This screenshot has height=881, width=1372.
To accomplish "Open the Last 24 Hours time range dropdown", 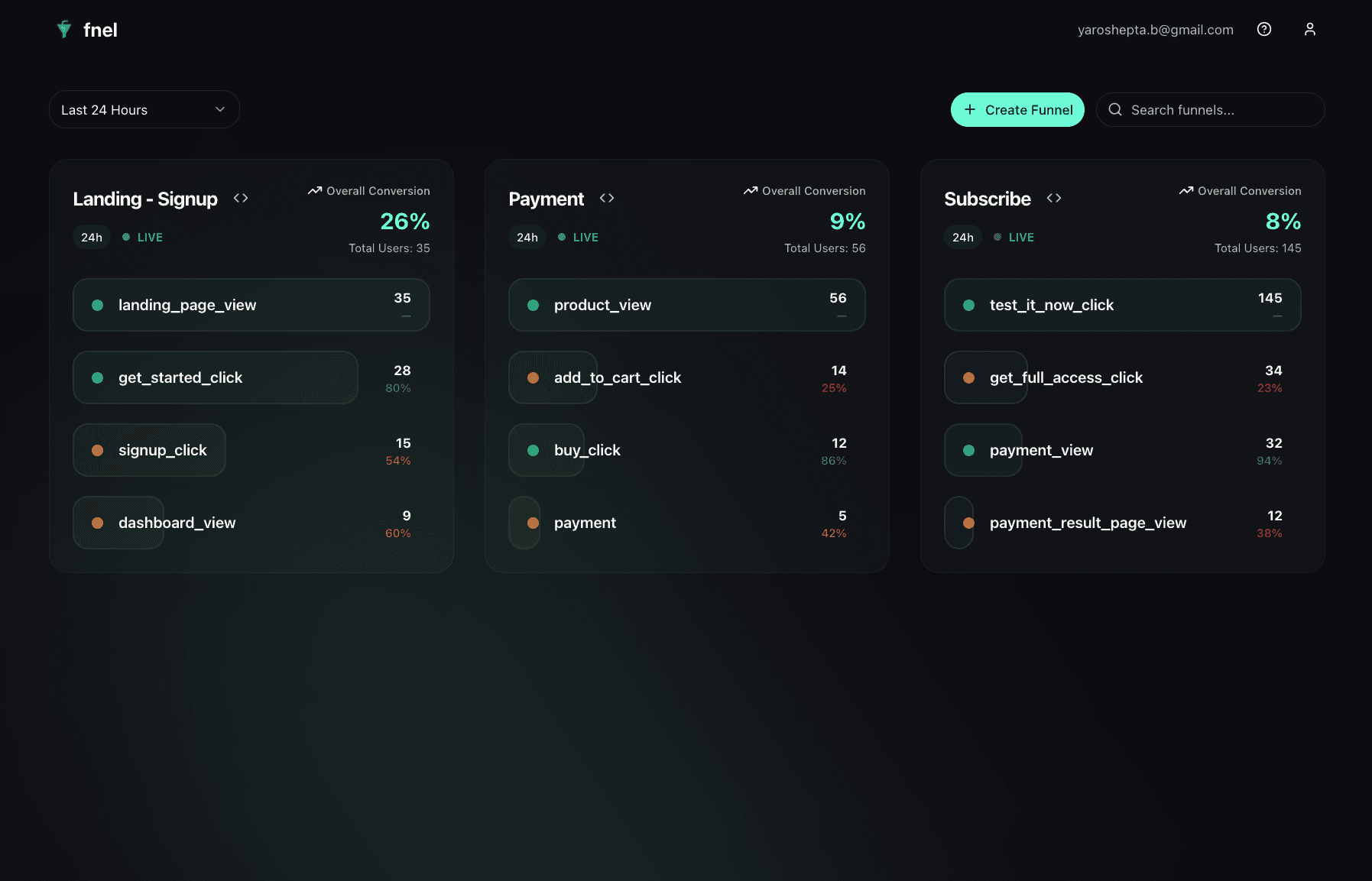I will 144,109.
